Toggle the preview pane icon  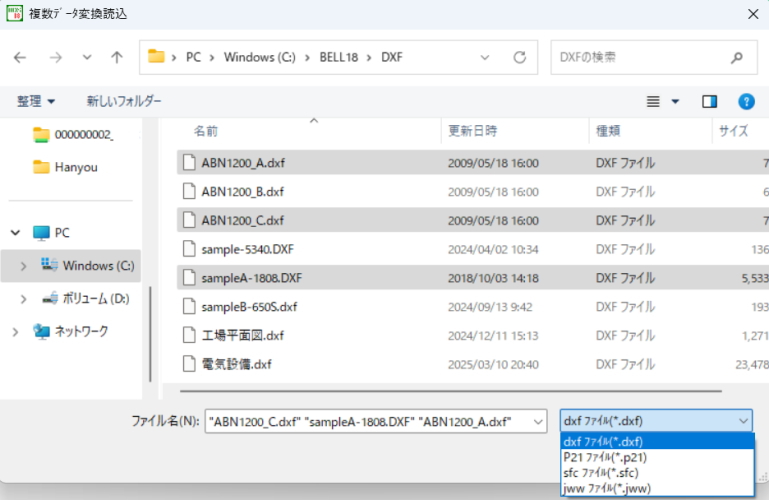(x=710, y=101)
